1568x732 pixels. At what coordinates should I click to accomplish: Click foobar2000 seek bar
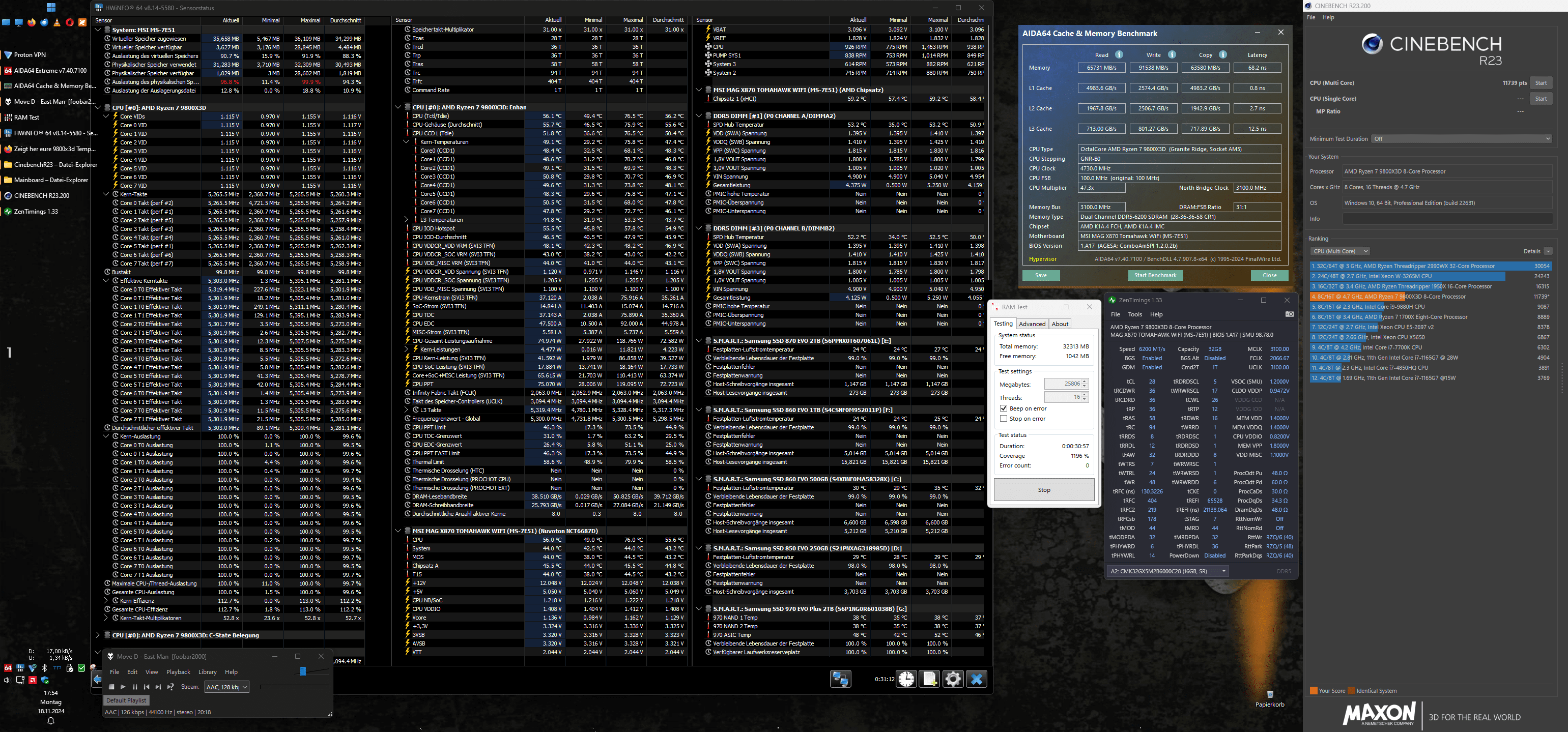(295, 687)
